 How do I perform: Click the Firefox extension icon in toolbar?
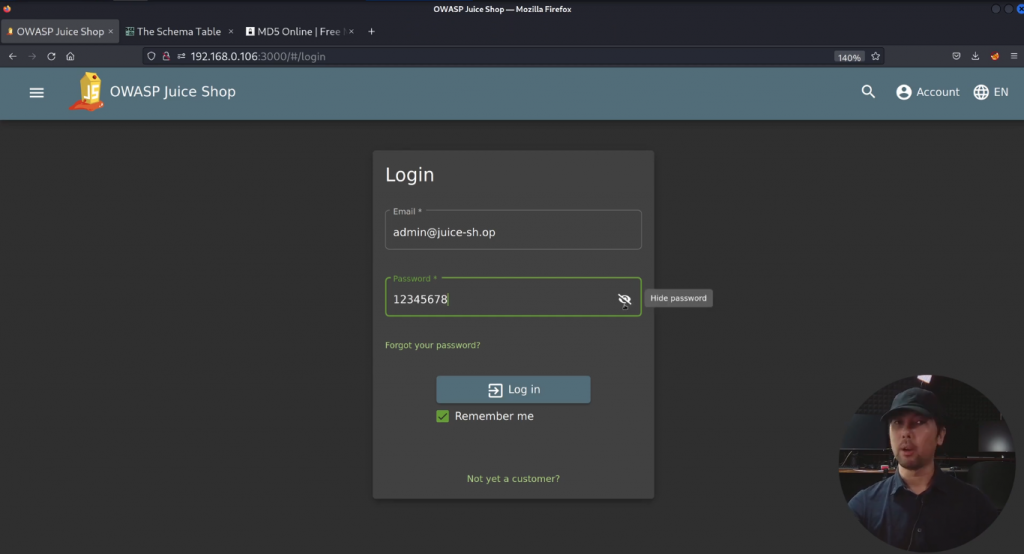pyautogui.click(x=995, y=57)
